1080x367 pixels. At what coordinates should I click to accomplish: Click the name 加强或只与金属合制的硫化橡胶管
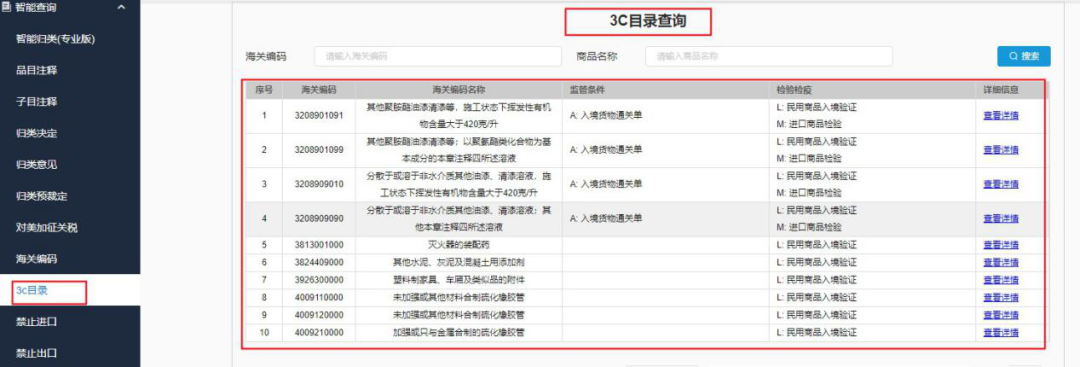pyautogui.click(x=459, y=333)
